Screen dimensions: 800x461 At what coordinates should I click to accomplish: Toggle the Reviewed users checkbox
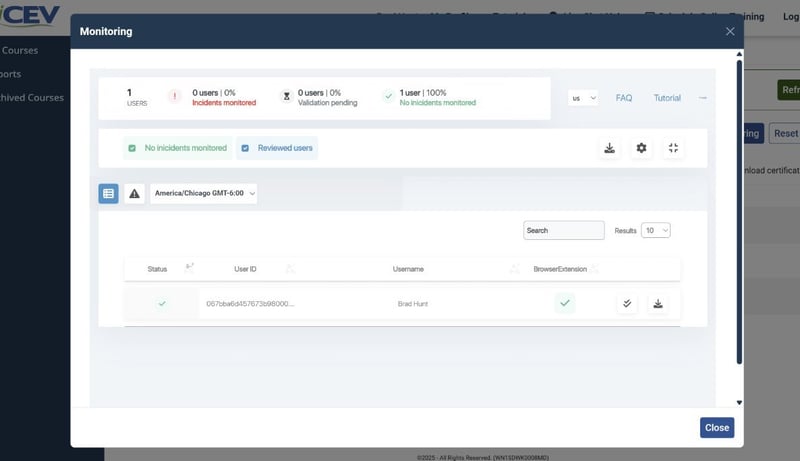click(245, 148)
